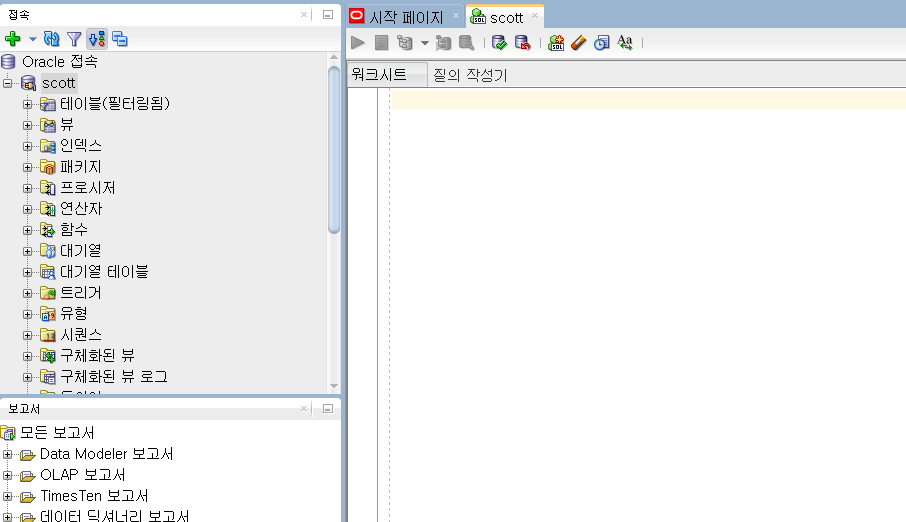906x522 pixels.
Task: Switch to the 시작 페이지 tab
Action: (x=406, y=17)
